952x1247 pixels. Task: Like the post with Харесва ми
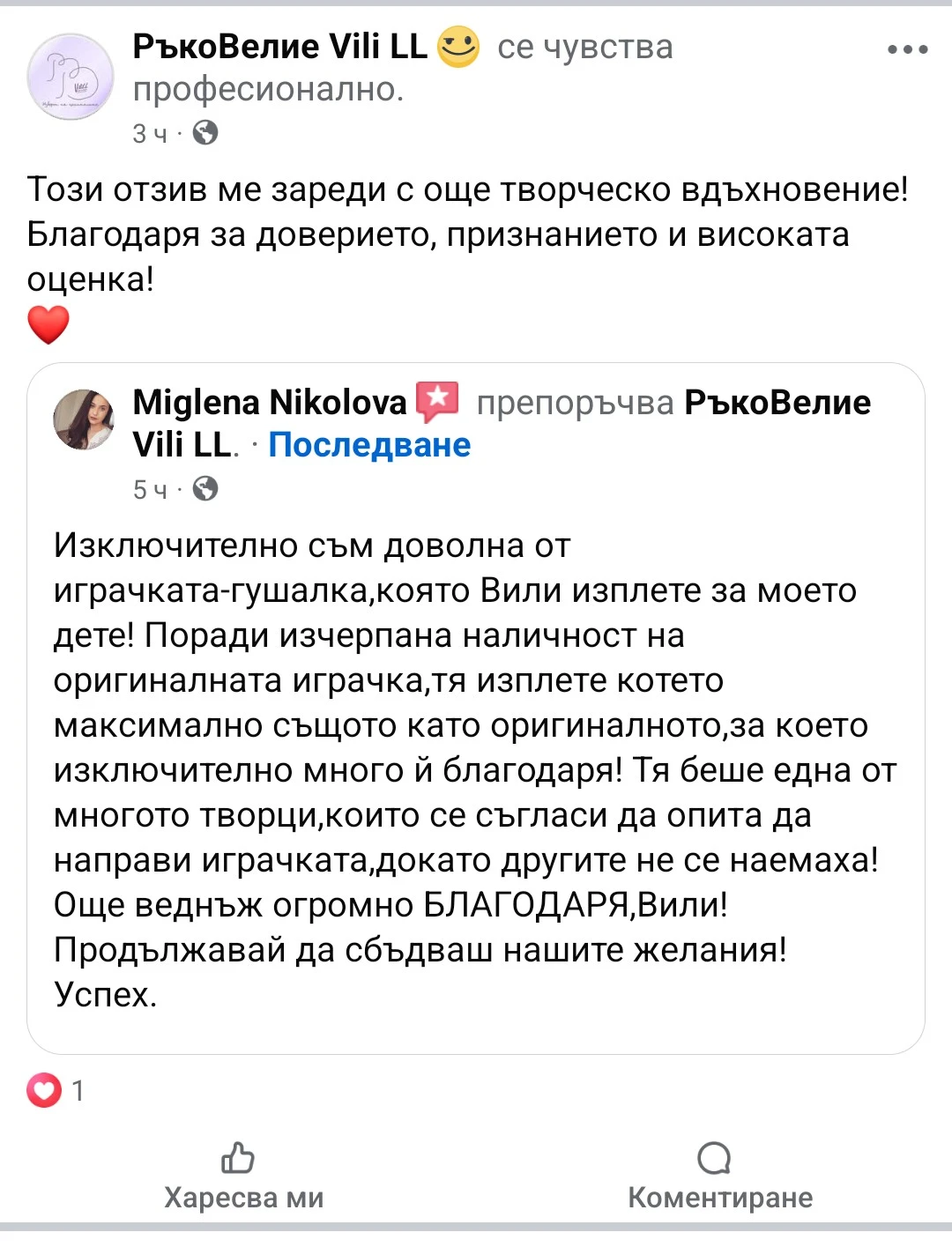243,1176
